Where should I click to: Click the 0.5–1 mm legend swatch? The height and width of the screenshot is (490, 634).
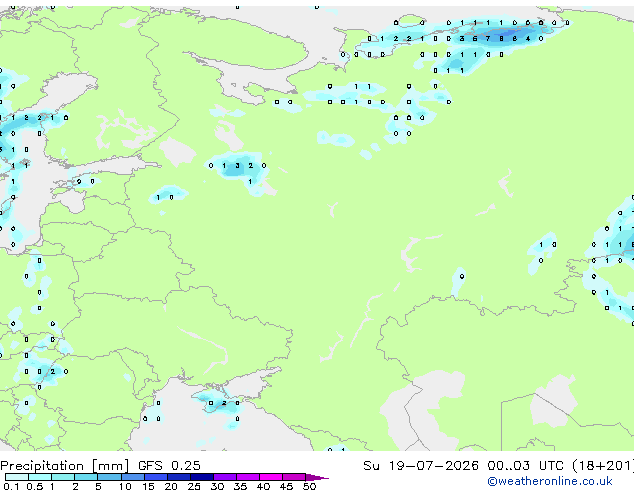(40, 477)
